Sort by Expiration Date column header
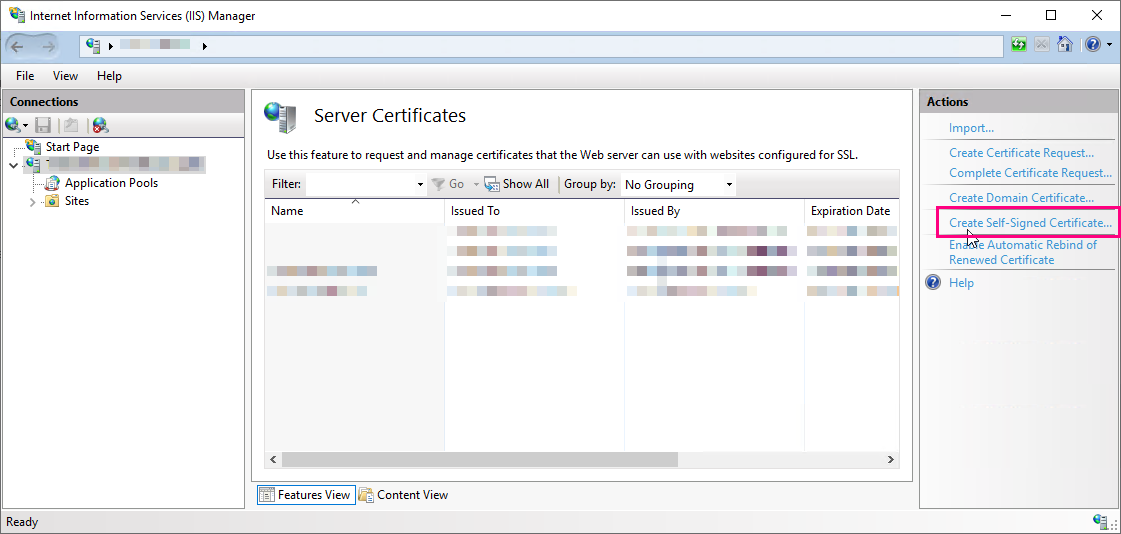Viewport: 1121px width, 534px height. (850, 211)
